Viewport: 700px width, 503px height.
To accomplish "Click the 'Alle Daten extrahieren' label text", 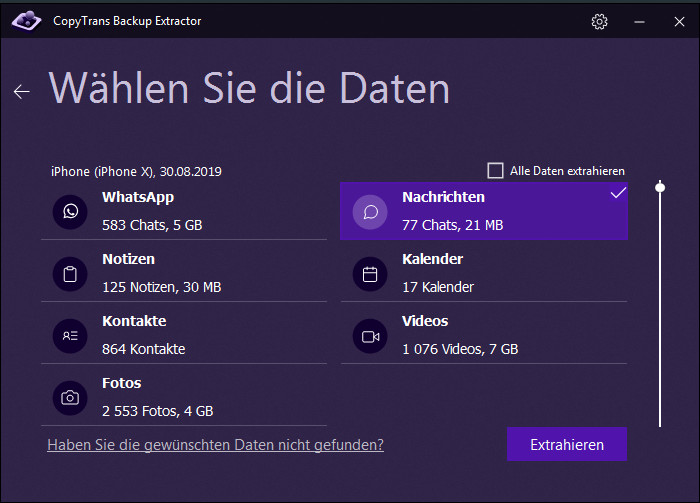I will (567, 171).
